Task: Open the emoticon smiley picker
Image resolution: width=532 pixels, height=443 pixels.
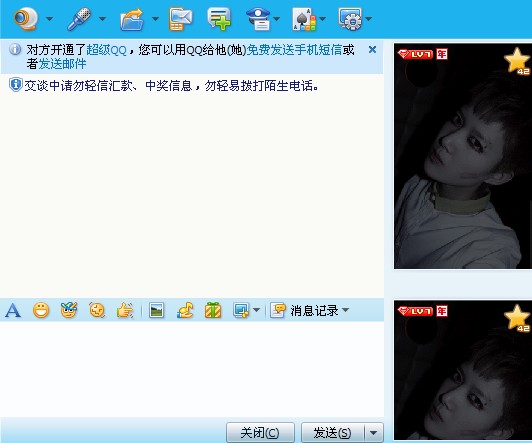Action: (x=41, y=310)
